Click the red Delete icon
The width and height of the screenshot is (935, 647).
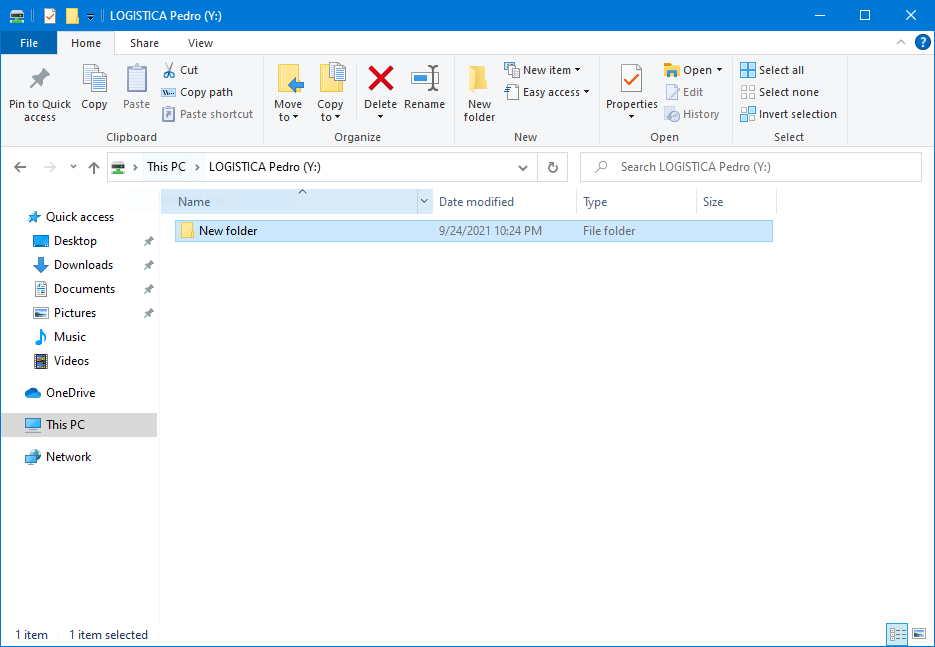pyautogui.click(x=380, y=80)
